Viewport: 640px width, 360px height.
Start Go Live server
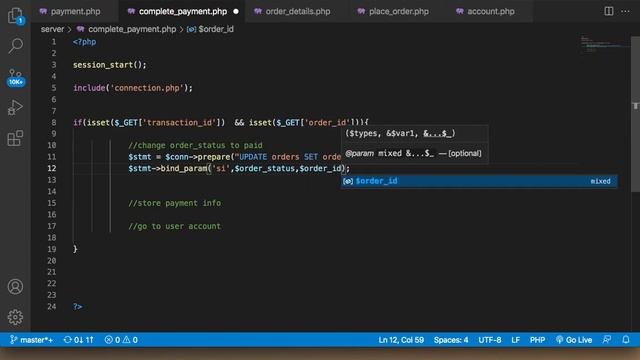point(573,340)
